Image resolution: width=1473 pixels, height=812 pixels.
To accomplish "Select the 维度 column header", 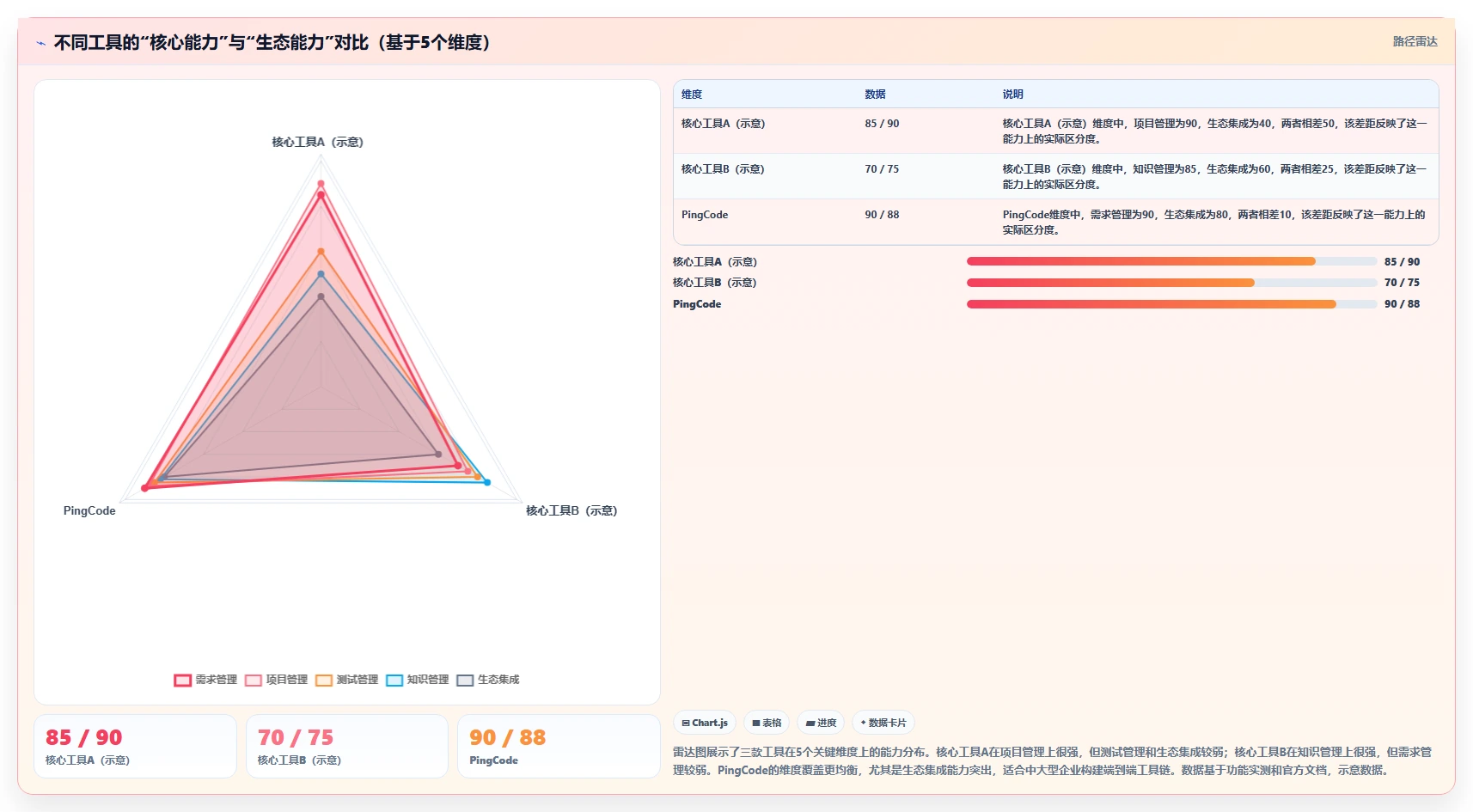I will 692,95.
